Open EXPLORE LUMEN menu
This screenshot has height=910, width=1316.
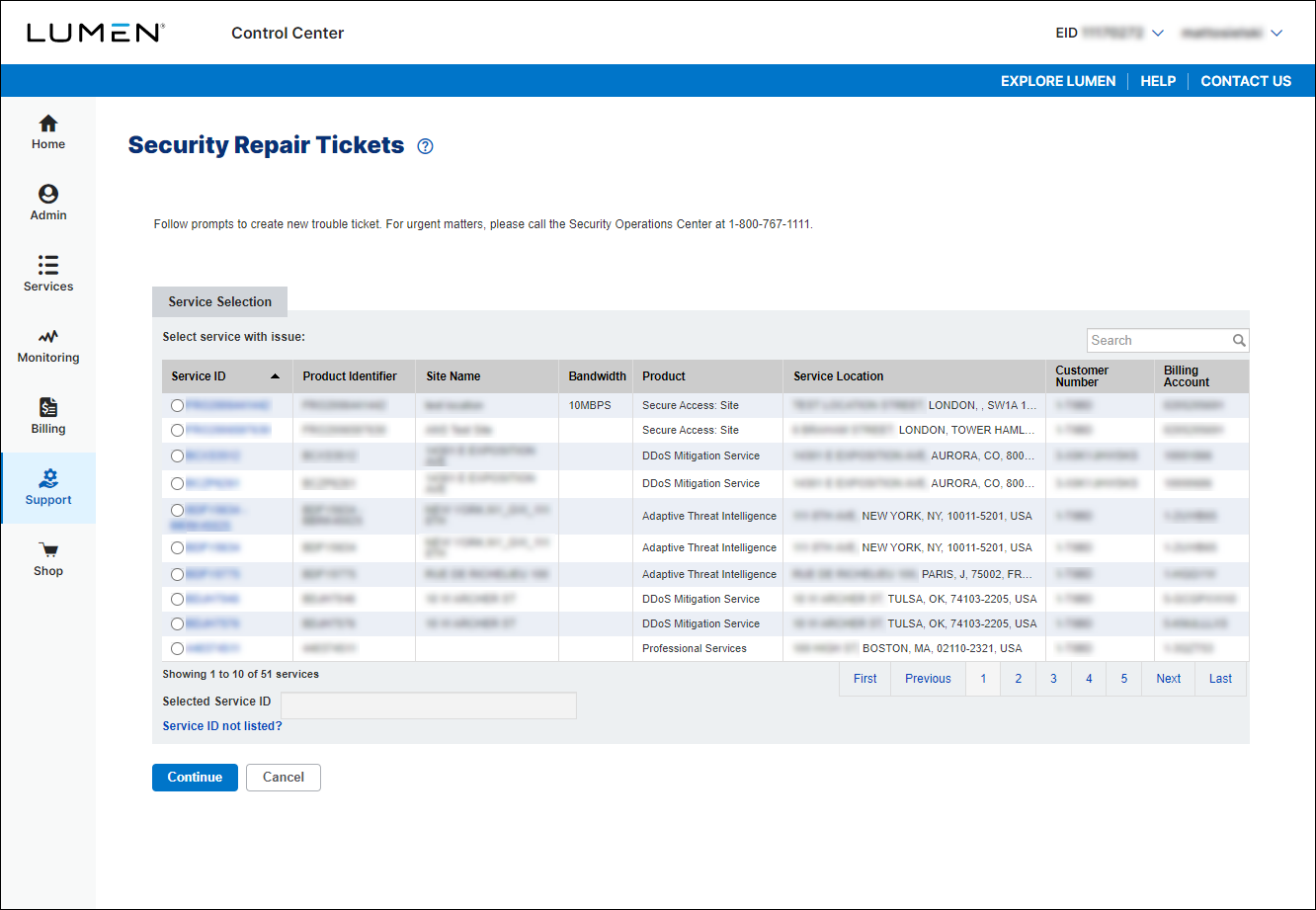pyautogui.click(x=1058, y=81)
